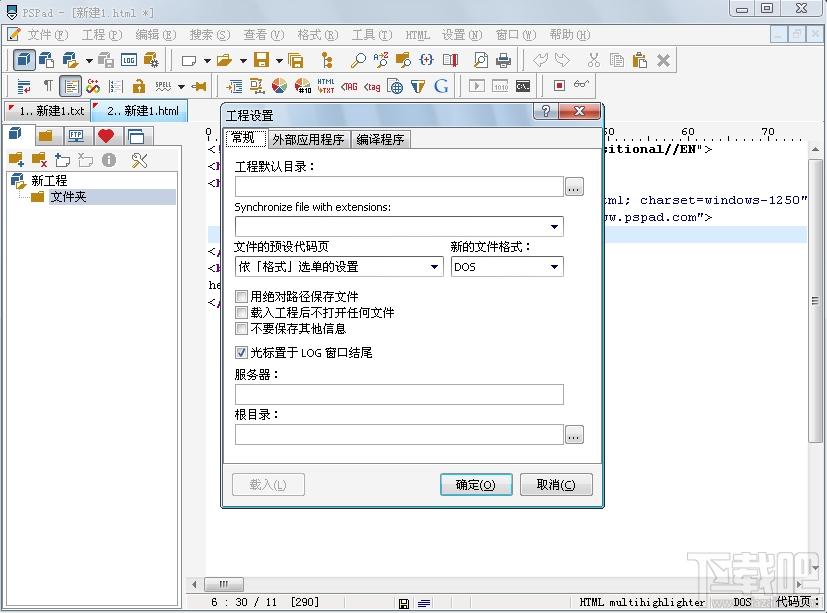Click the dialog help question mark button
Viewport: 827px width, 613px height.
tap(545, 111)
